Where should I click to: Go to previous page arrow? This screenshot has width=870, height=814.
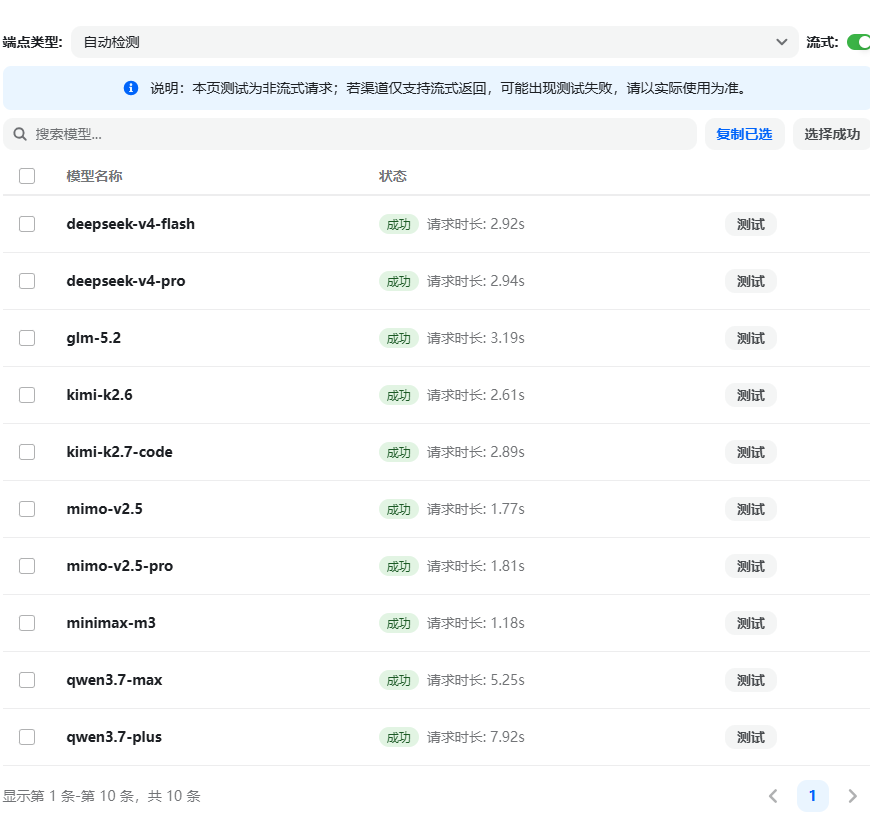point(773,796)
